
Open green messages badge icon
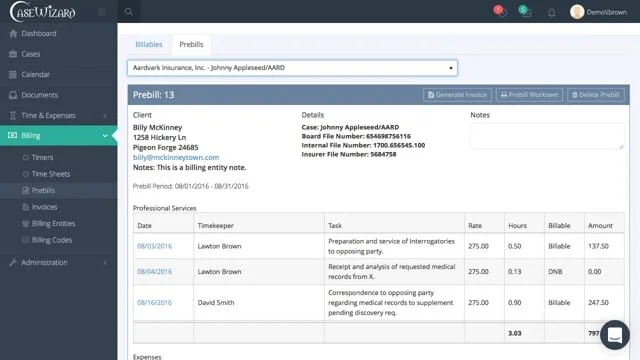pos(525,11)
